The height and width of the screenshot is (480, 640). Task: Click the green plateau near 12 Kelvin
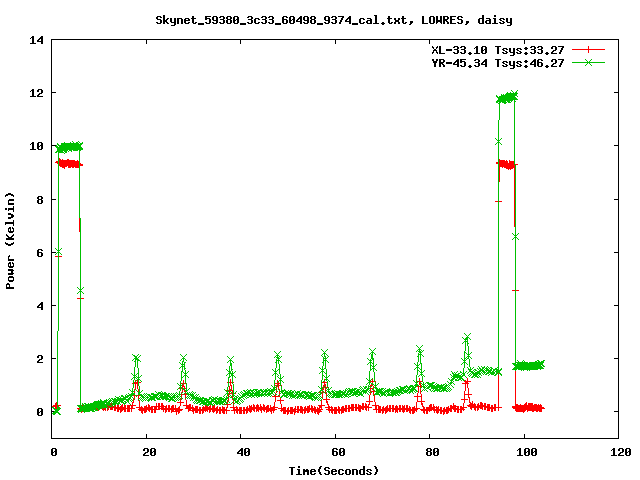(507, 98)
